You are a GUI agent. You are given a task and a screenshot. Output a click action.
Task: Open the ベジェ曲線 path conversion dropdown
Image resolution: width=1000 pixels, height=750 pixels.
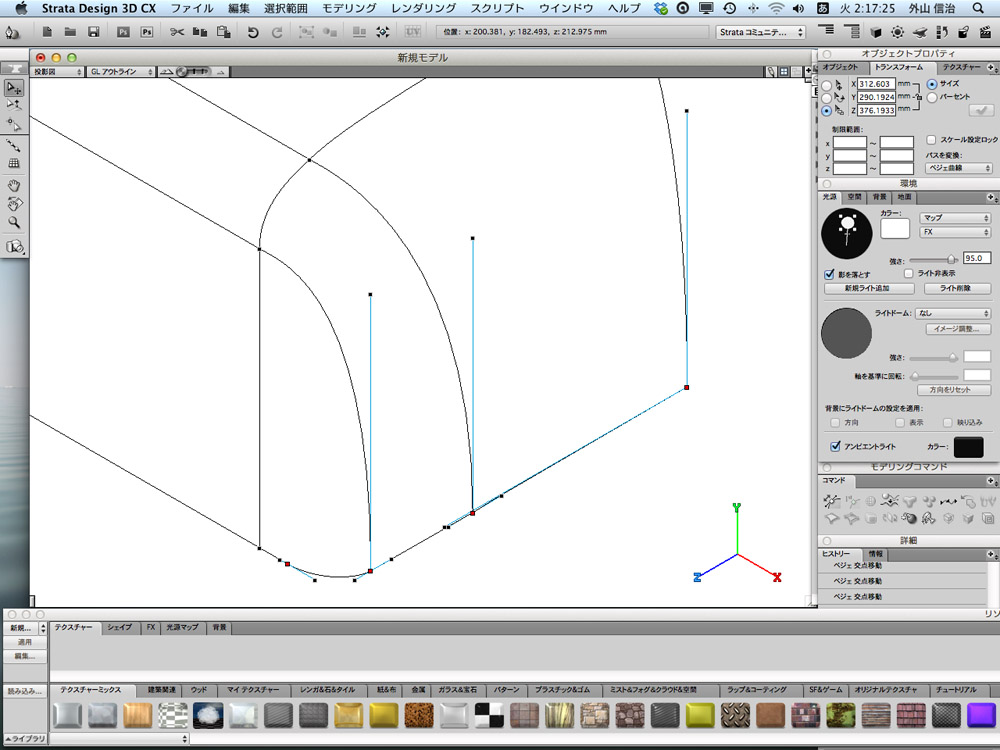[959, 168]
